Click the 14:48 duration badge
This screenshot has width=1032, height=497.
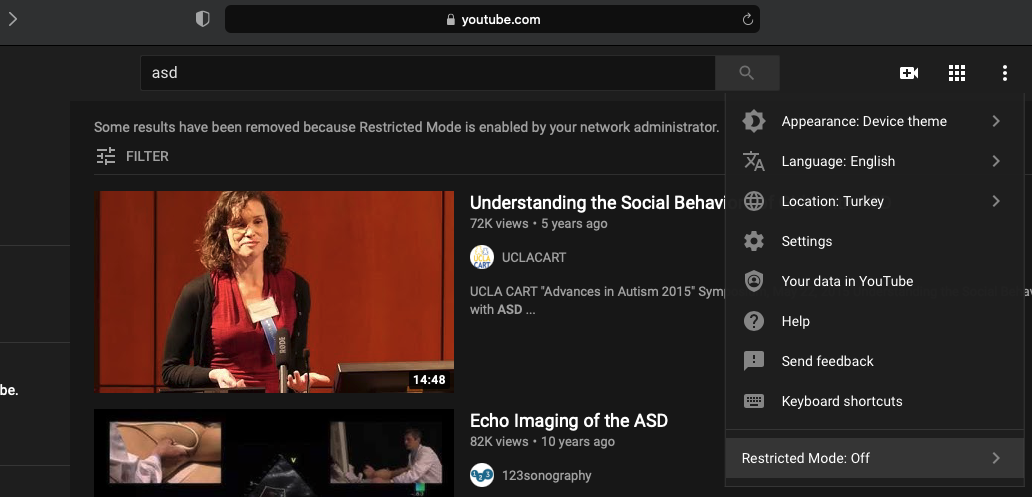point(429,380)
